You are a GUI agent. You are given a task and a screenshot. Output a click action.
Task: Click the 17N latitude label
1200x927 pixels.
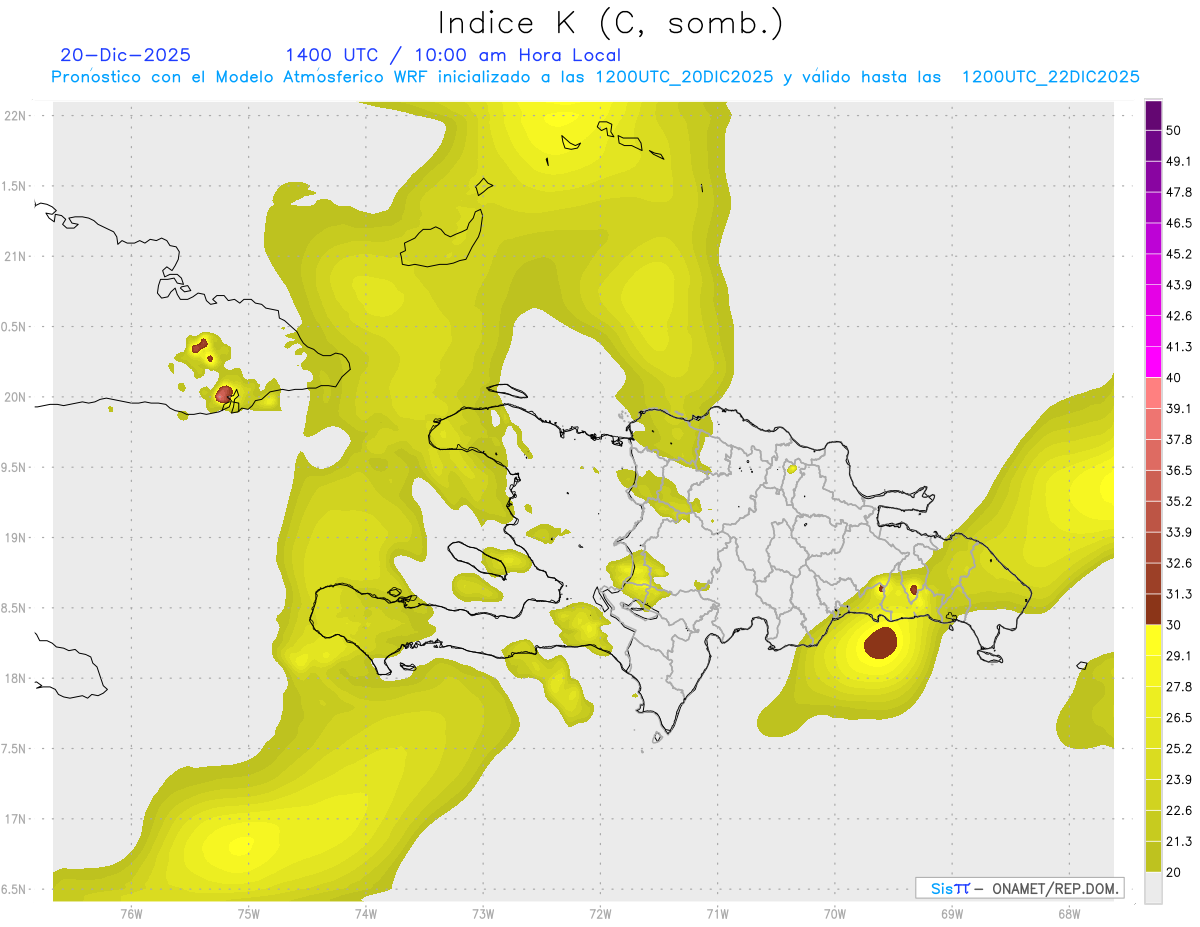(x=15, y=819)
